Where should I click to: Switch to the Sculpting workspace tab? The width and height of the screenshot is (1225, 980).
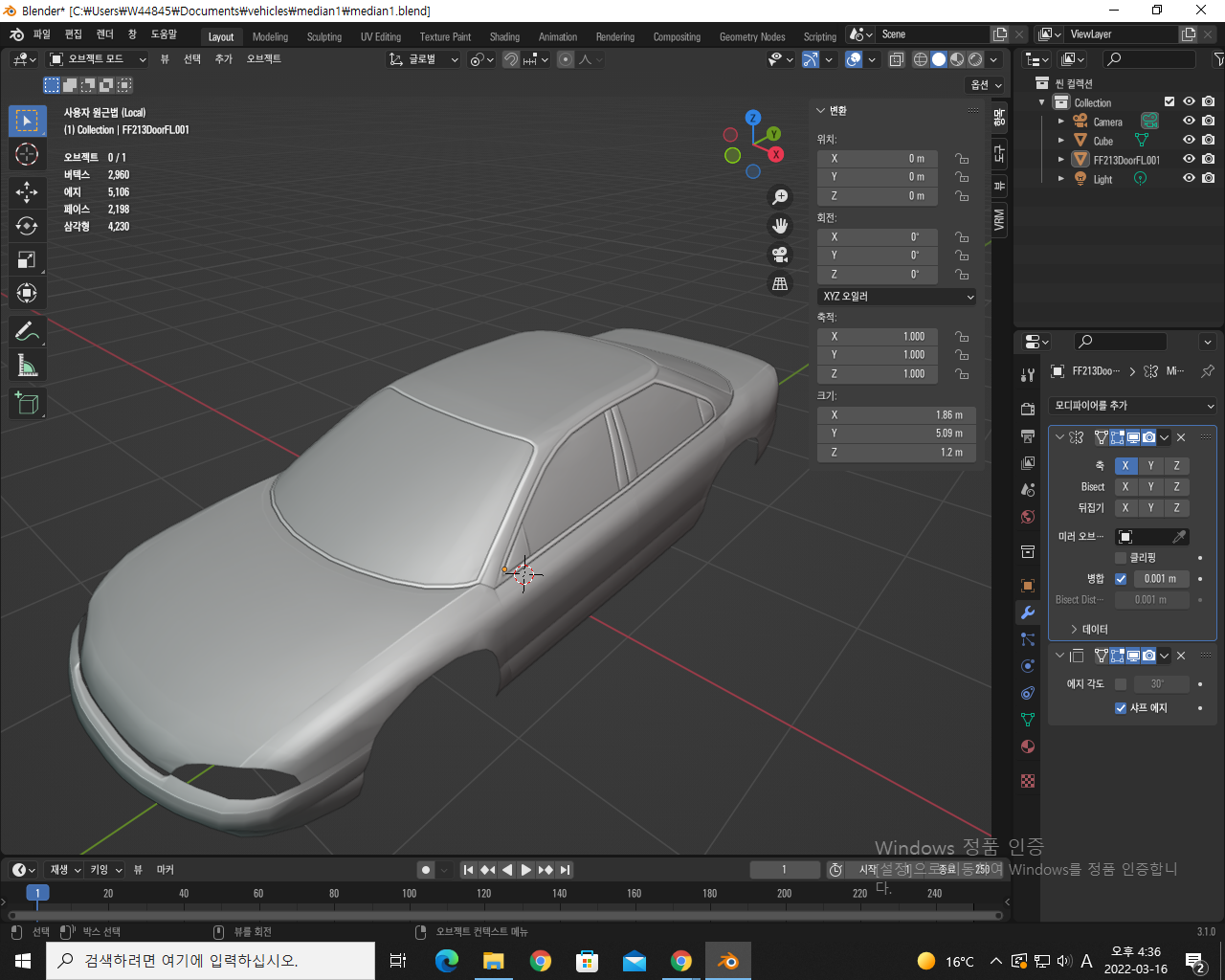click(x=323, y=36)
